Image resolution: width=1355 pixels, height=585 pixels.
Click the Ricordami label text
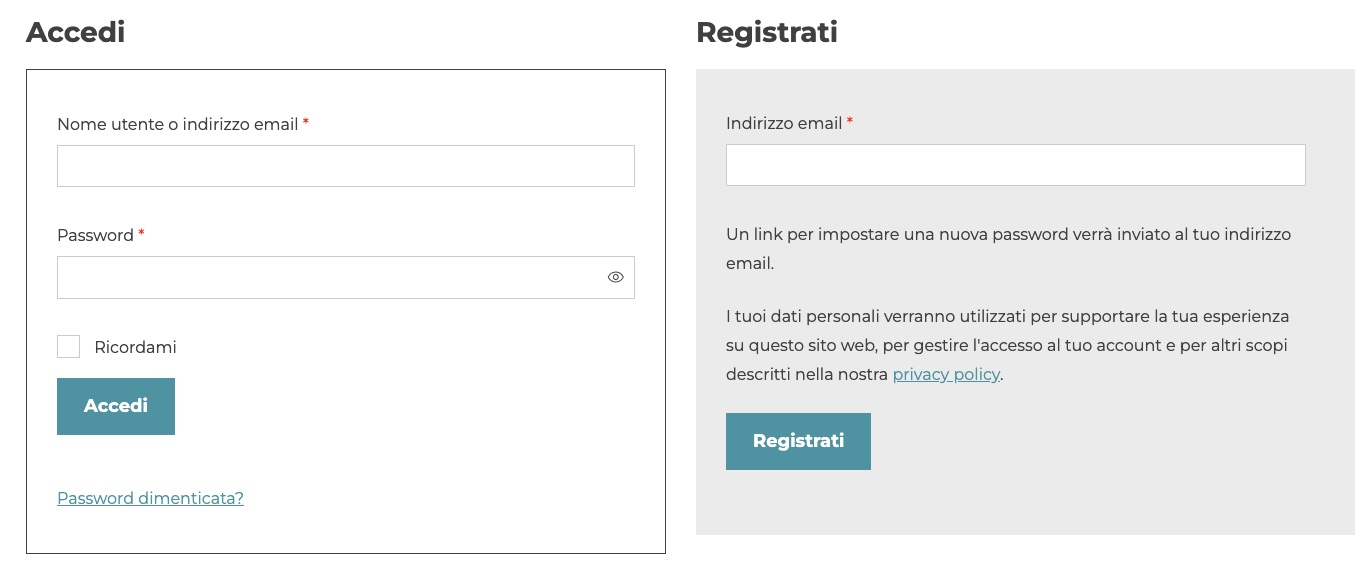point(135,348)
